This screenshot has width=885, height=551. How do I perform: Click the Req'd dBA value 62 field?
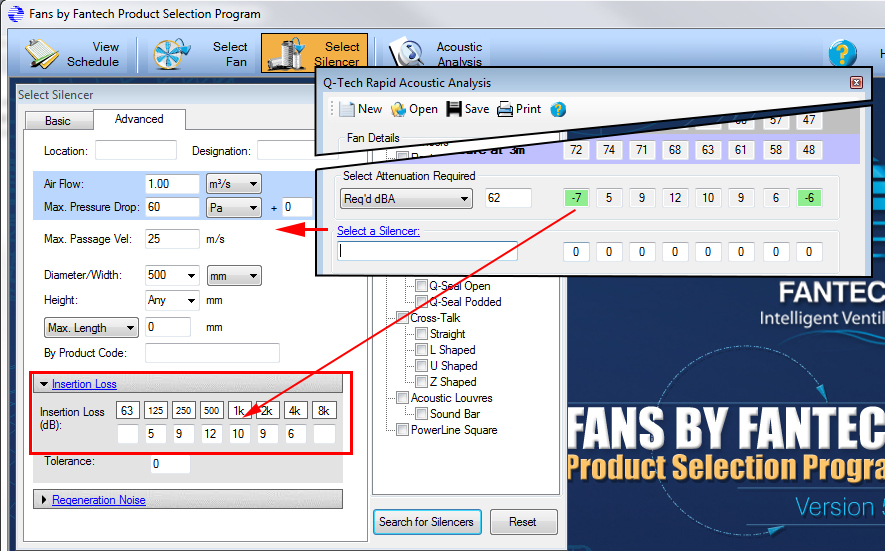click(508, 198)
